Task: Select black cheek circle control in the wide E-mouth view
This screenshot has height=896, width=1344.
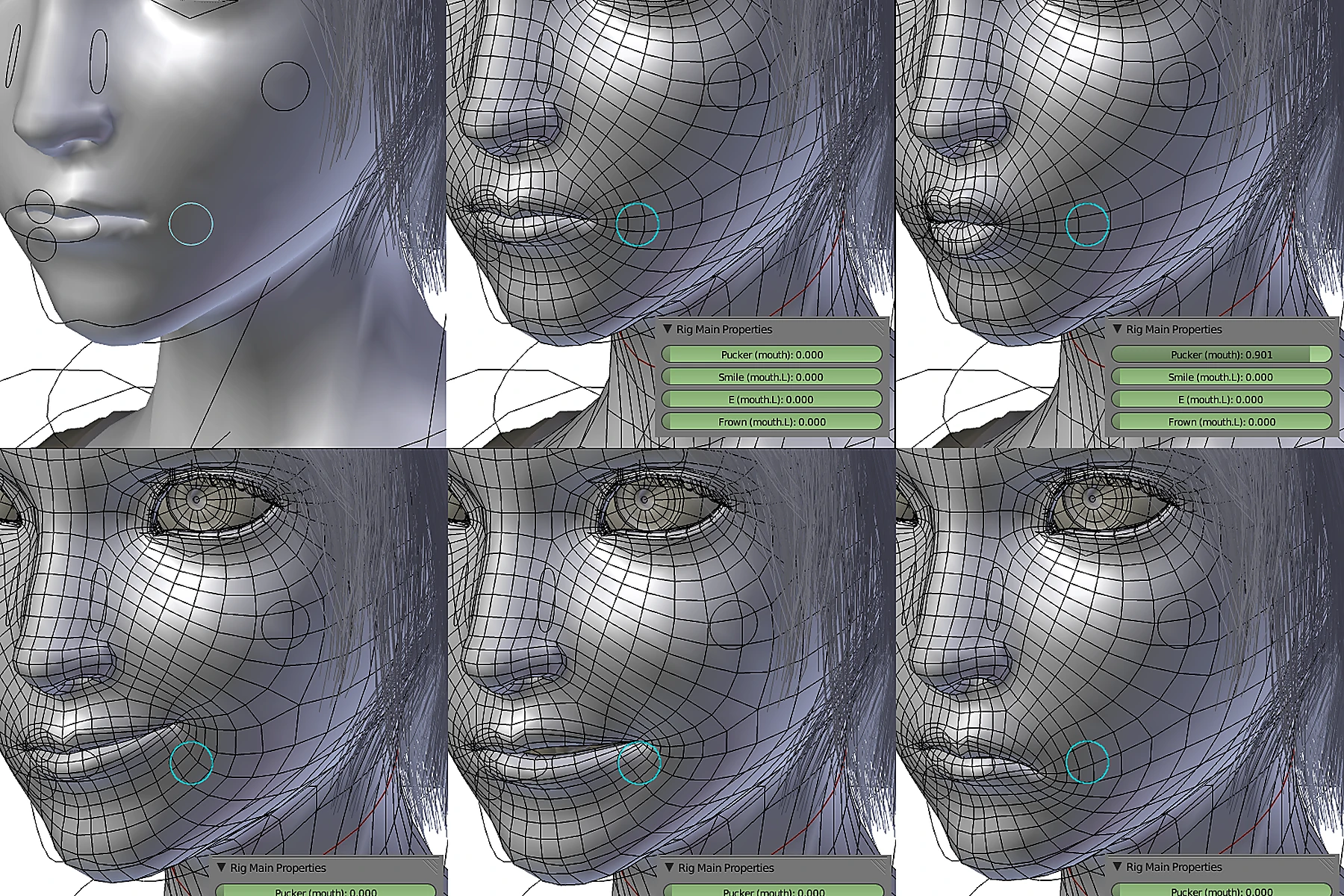Action: point(733,624)
